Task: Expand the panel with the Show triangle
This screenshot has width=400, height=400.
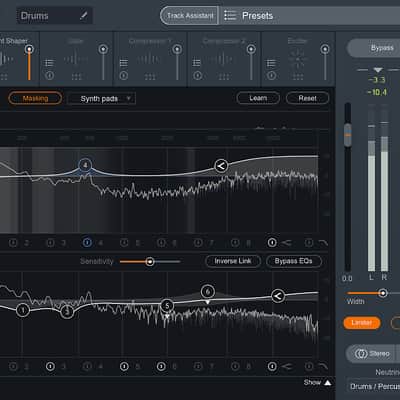Action: point(328,383)
